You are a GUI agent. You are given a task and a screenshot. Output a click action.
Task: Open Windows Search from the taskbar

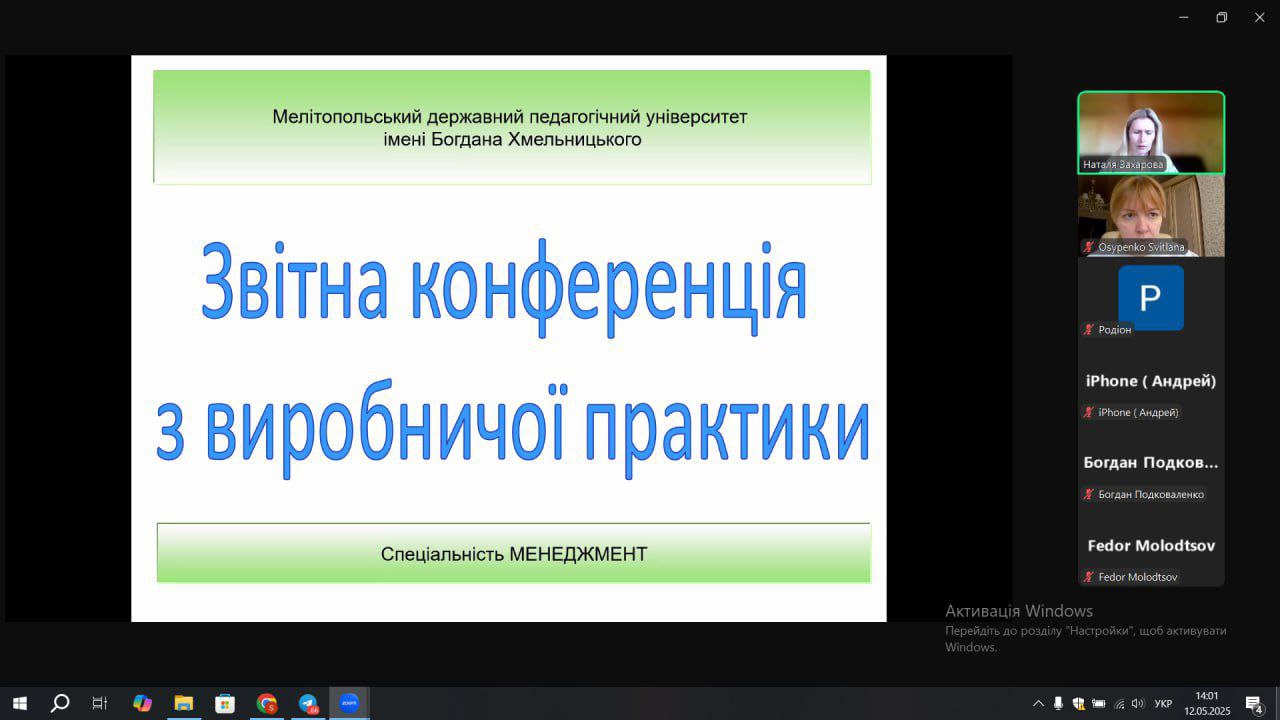coord(60,703)
